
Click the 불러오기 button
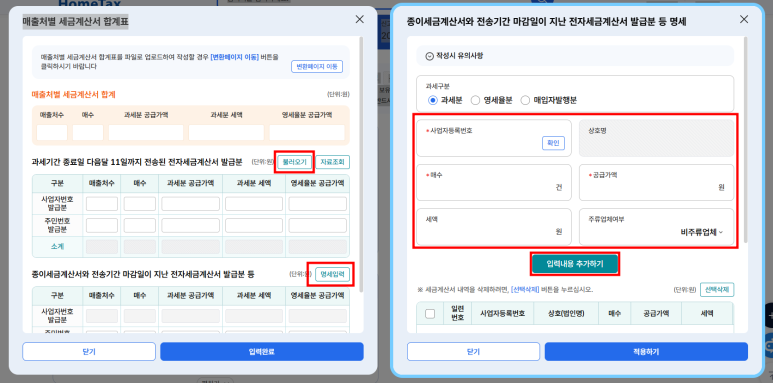(295, 162)
